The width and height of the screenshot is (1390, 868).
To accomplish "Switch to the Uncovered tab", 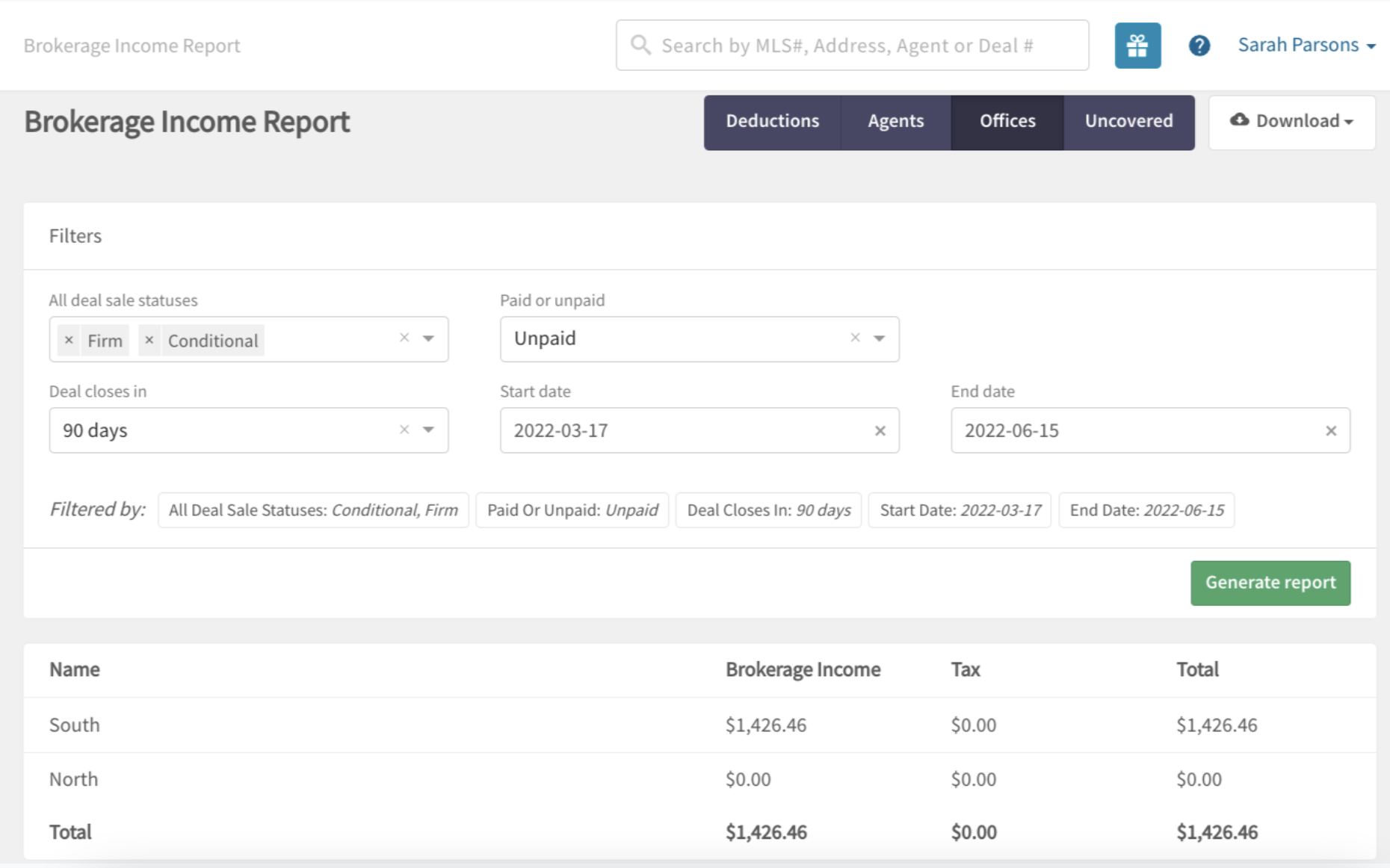I will point(1128,122).
